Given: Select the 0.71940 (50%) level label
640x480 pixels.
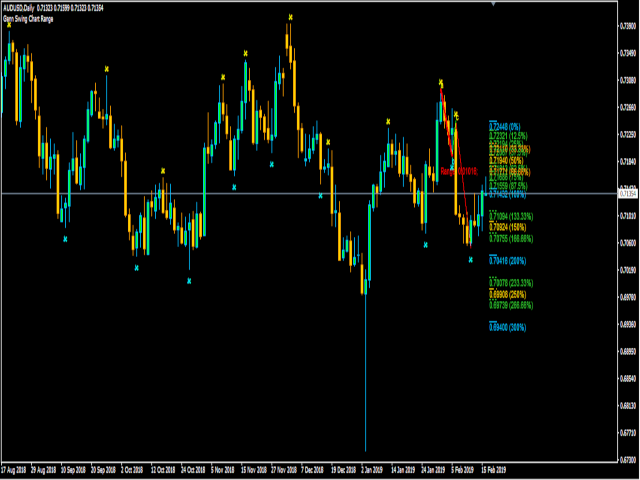Looking at the screenshot, I should point(506,161).
